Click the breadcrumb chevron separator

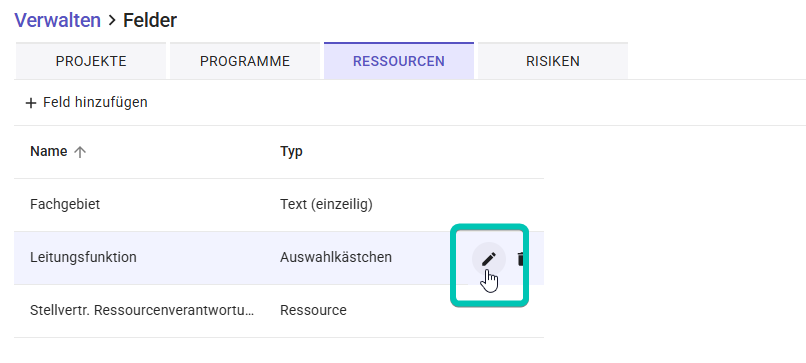tap(112, 21)
